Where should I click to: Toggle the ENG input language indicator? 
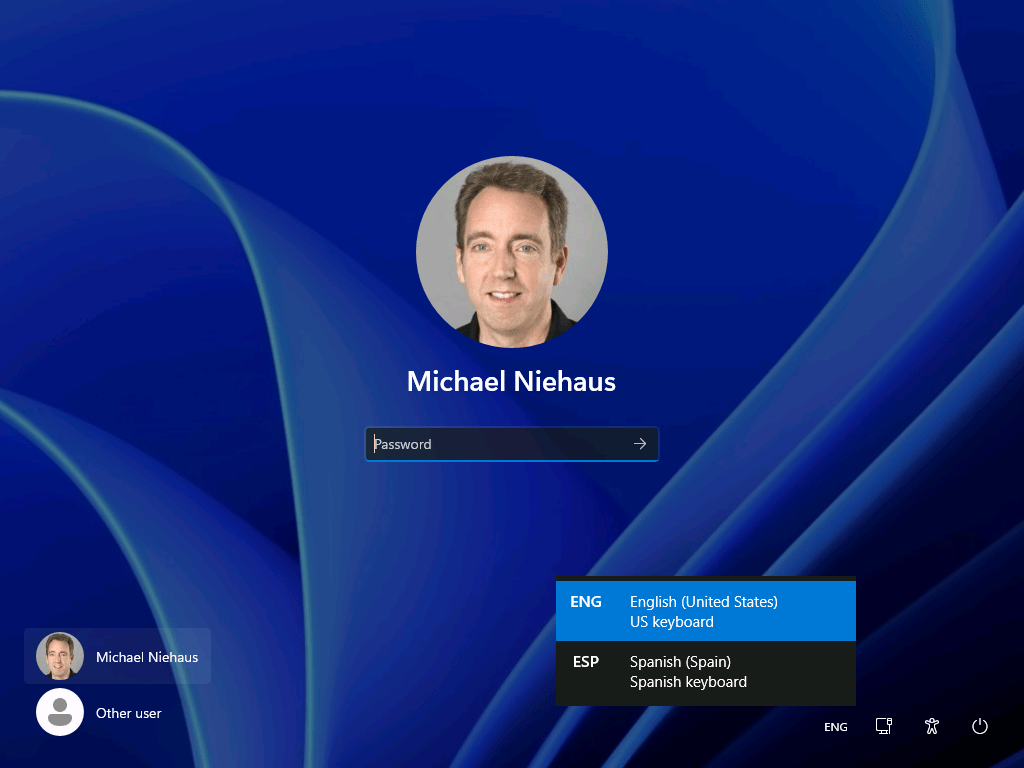836,727
